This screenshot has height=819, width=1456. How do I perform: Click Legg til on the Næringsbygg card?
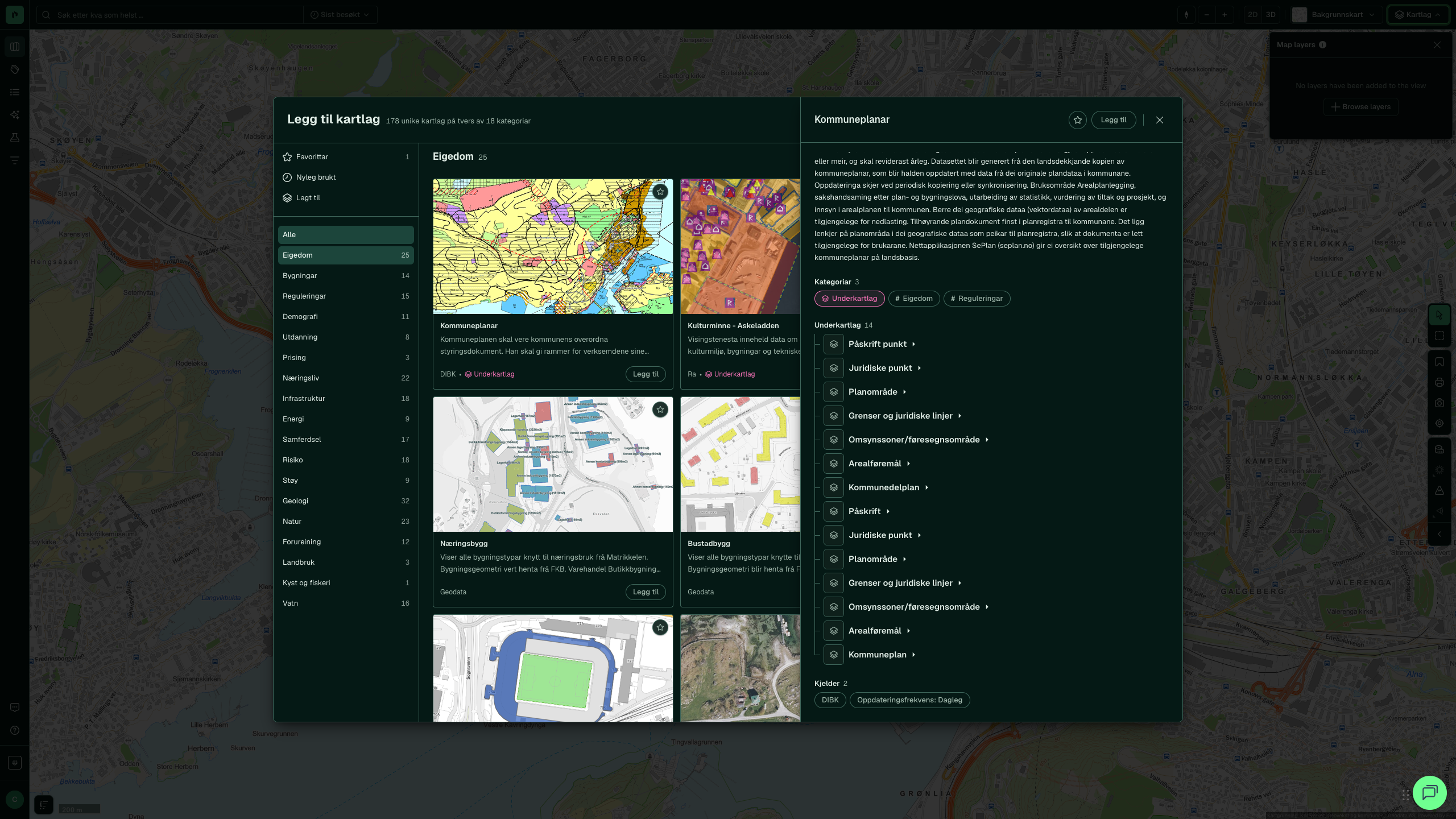[x=646, y=592]
